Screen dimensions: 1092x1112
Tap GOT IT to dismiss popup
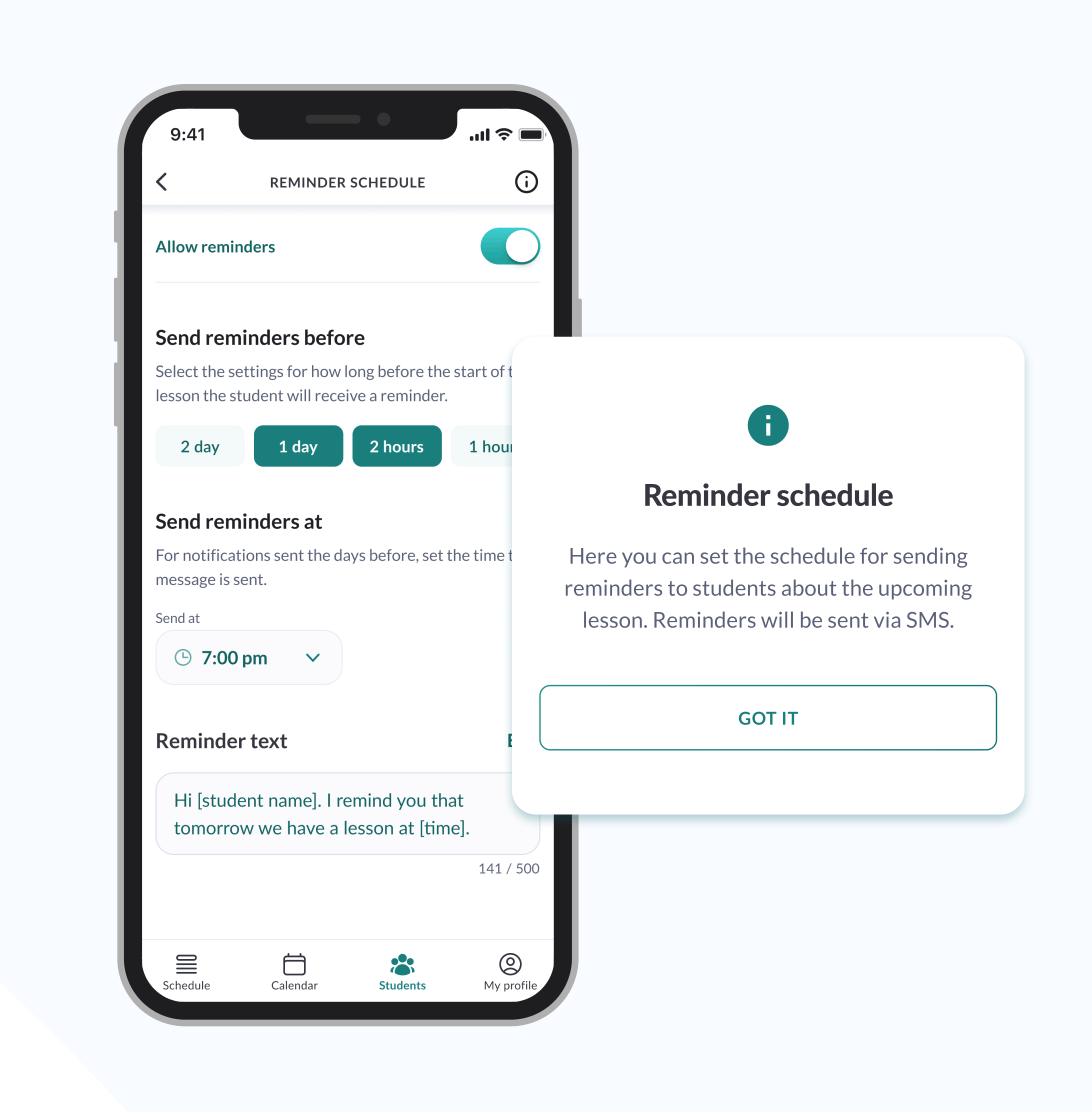tap(767, 690)
